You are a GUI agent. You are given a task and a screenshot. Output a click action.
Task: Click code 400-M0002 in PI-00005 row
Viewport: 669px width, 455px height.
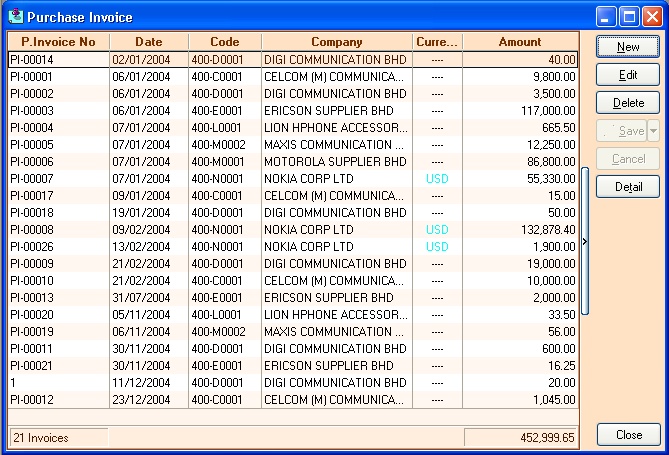point(225,145)
